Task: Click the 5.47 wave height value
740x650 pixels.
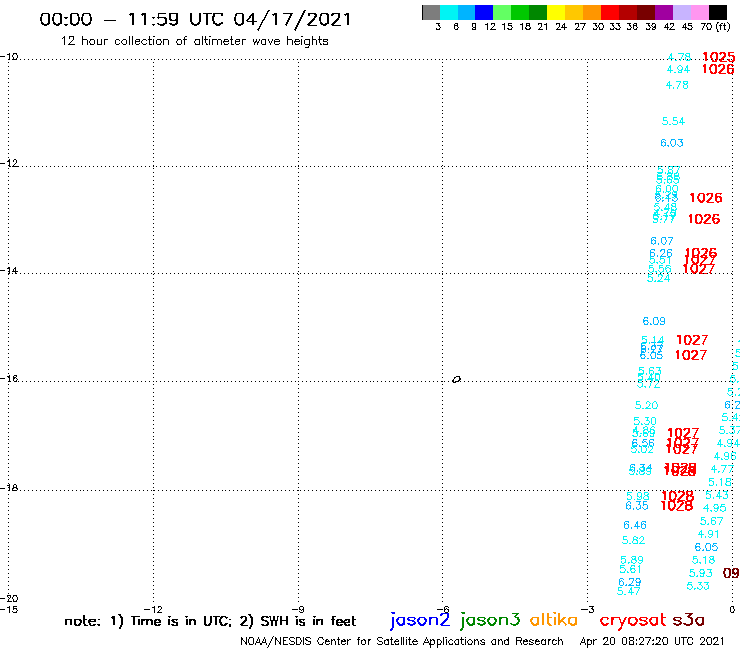Action: [x=629, y=591]
